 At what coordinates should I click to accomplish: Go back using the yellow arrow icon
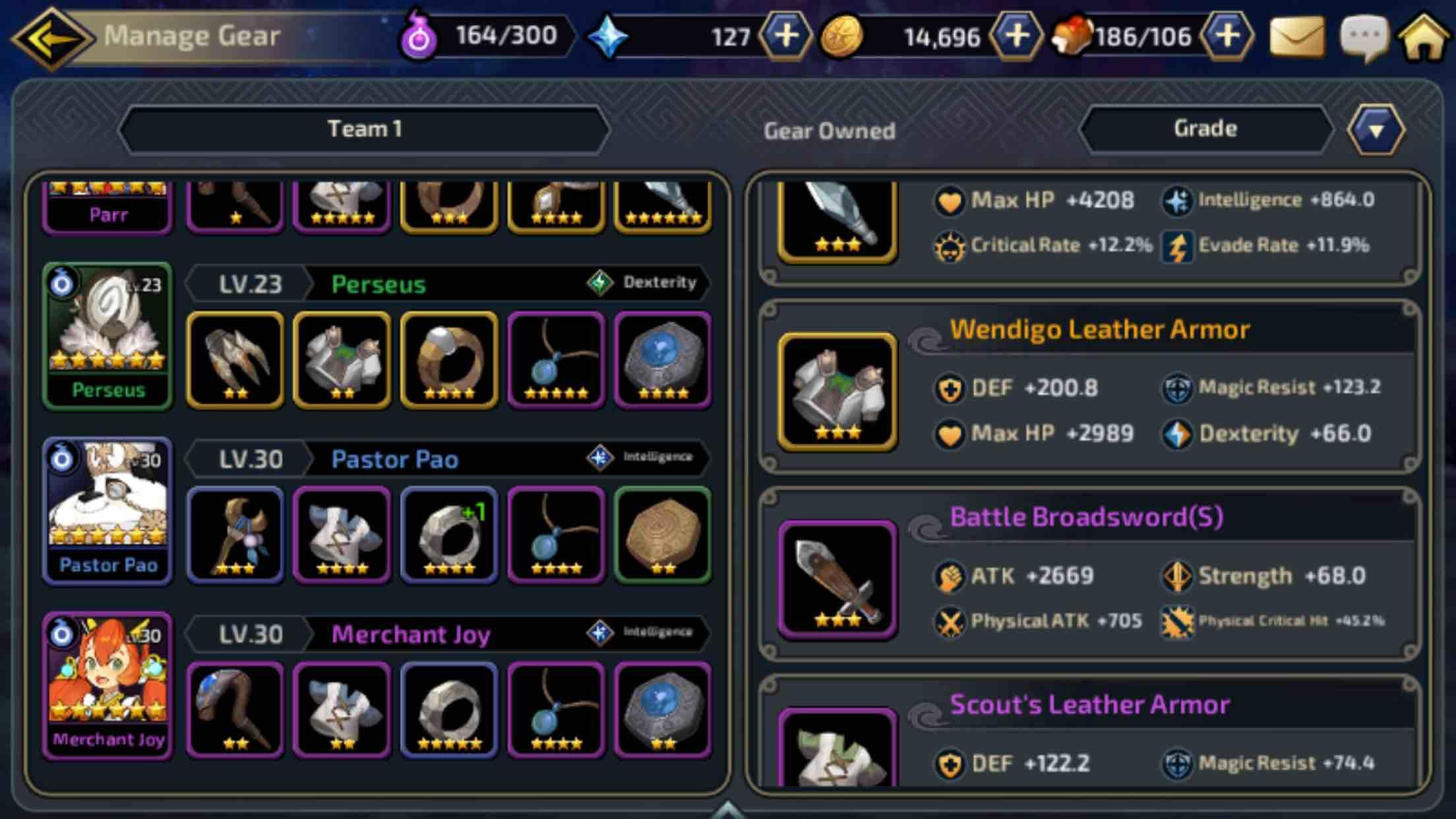click(51, 38)
